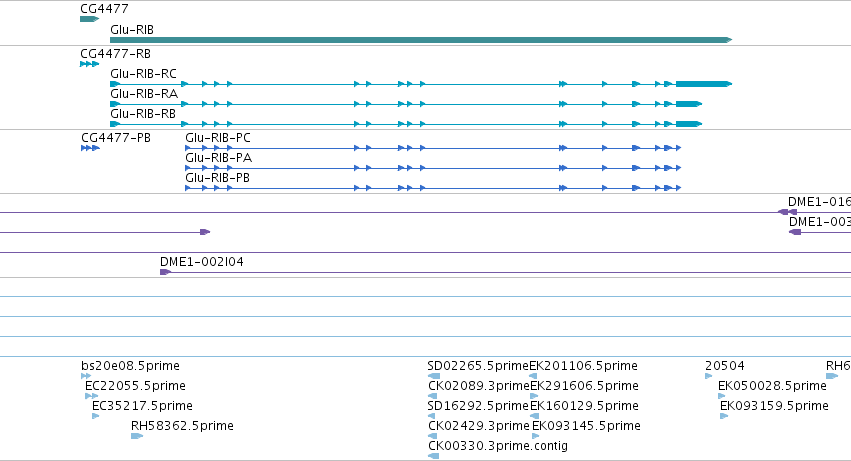Screen dimensions: 851x461
Task: Click the EK050028.5prime EST arrow
Action: point(722,396)
